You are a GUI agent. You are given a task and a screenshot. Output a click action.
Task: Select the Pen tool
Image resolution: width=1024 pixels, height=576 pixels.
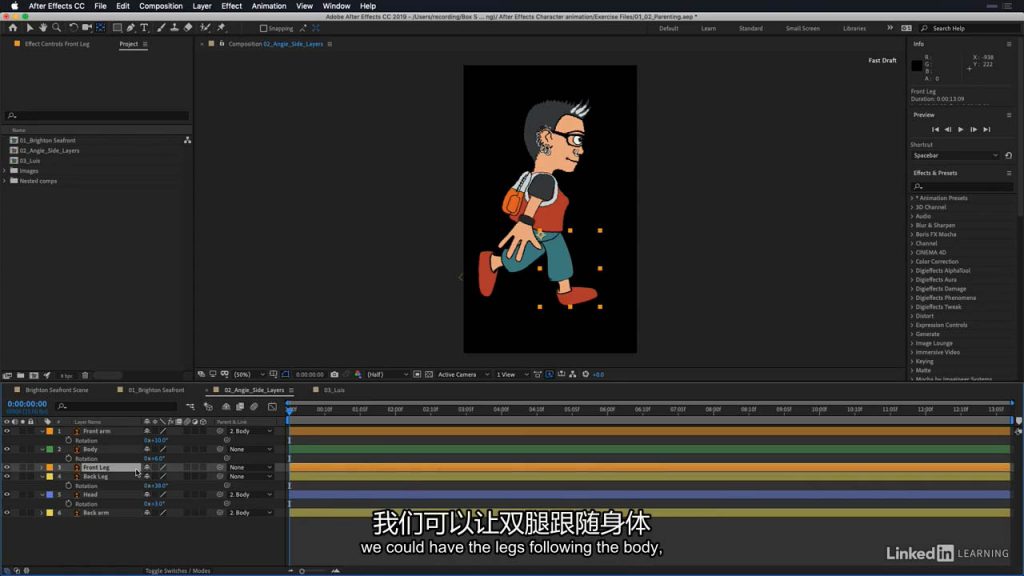[x=131, y=28]
